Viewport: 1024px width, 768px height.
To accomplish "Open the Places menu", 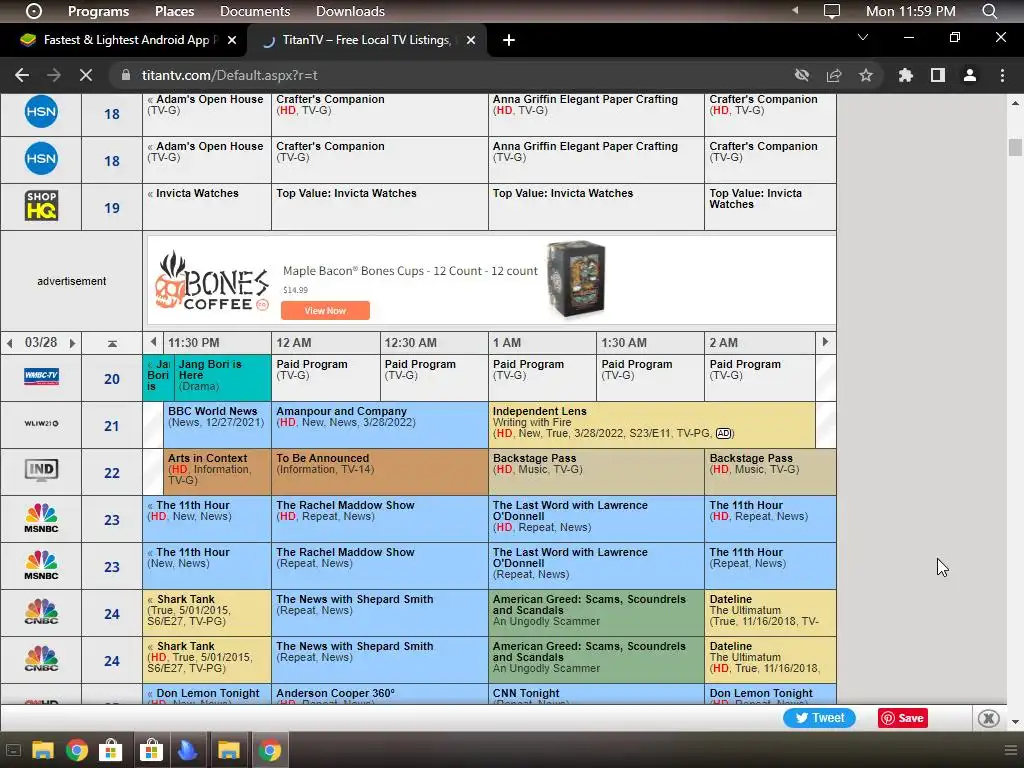I will (174, 11).
